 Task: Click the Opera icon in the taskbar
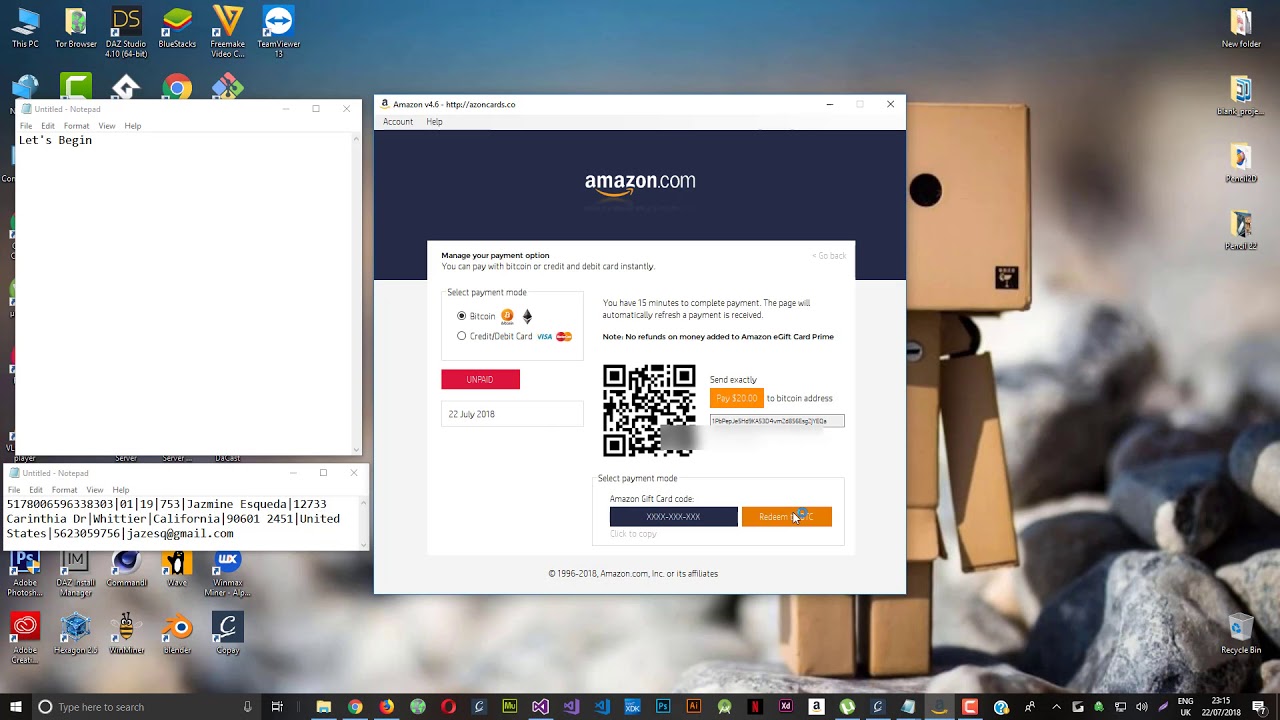(x=448, y=707)
